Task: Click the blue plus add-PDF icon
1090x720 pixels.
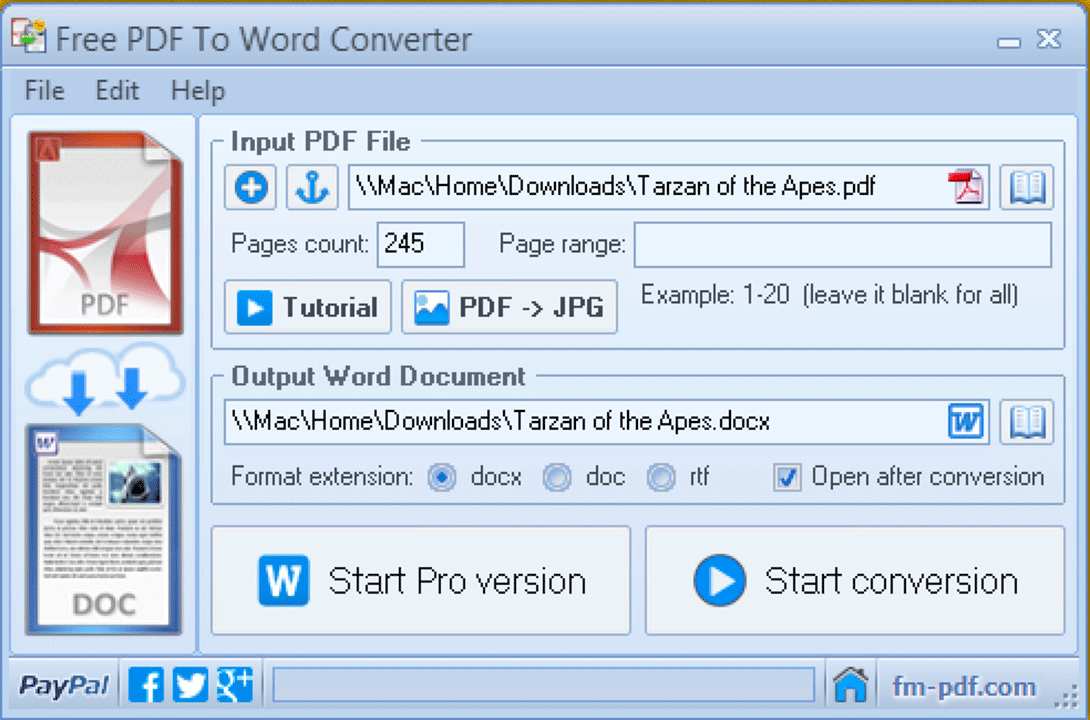Action: click(x=250, y=187)
